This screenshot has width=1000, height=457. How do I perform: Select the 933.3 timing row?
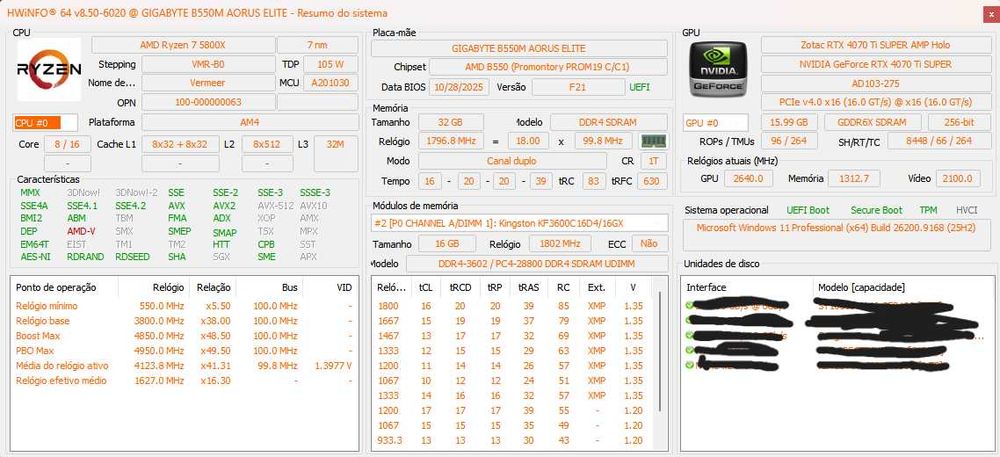tap(512, 440)
